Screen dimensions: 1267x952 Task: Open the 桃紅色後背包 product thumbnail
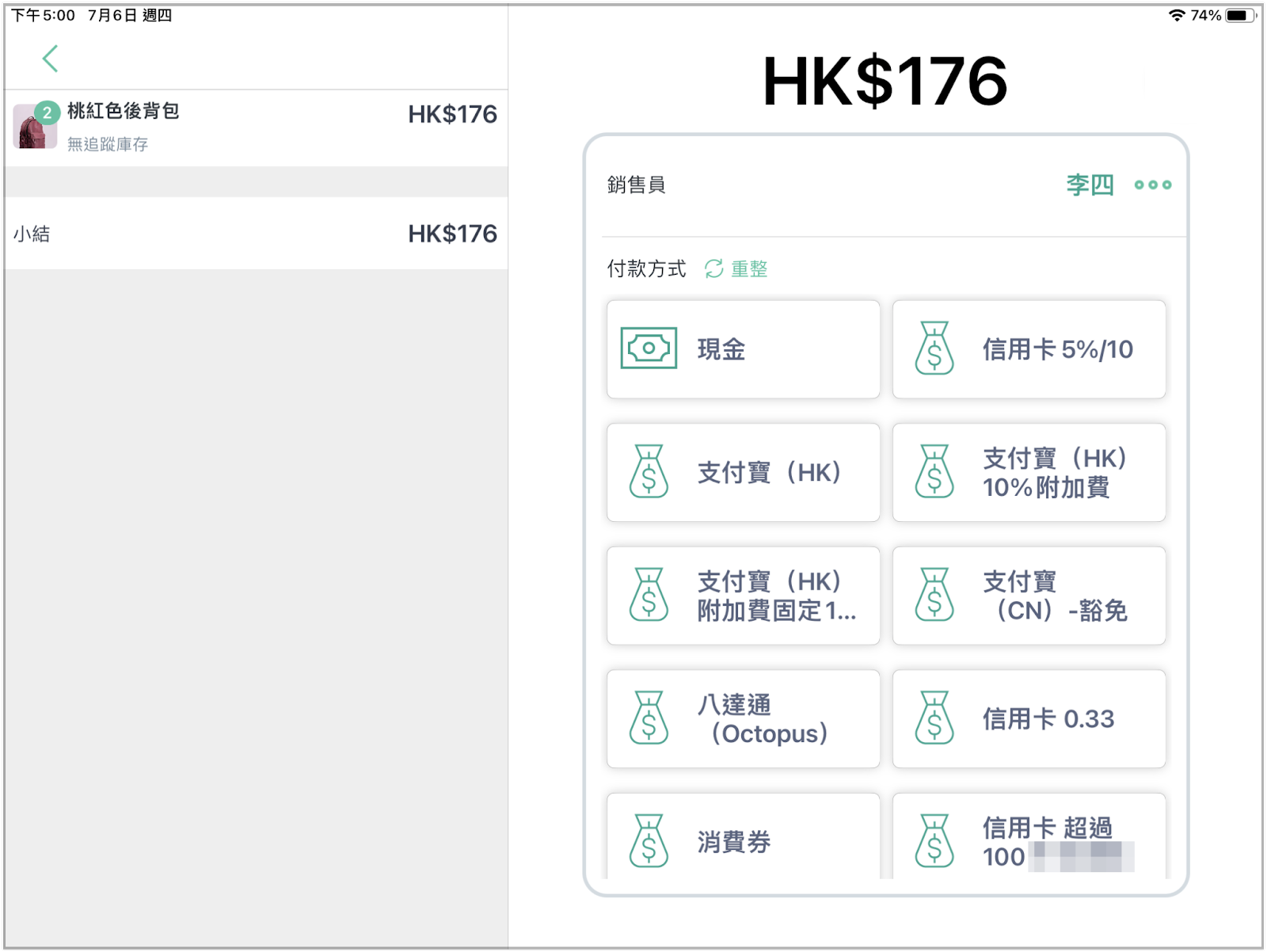click(x=35, y=127)
